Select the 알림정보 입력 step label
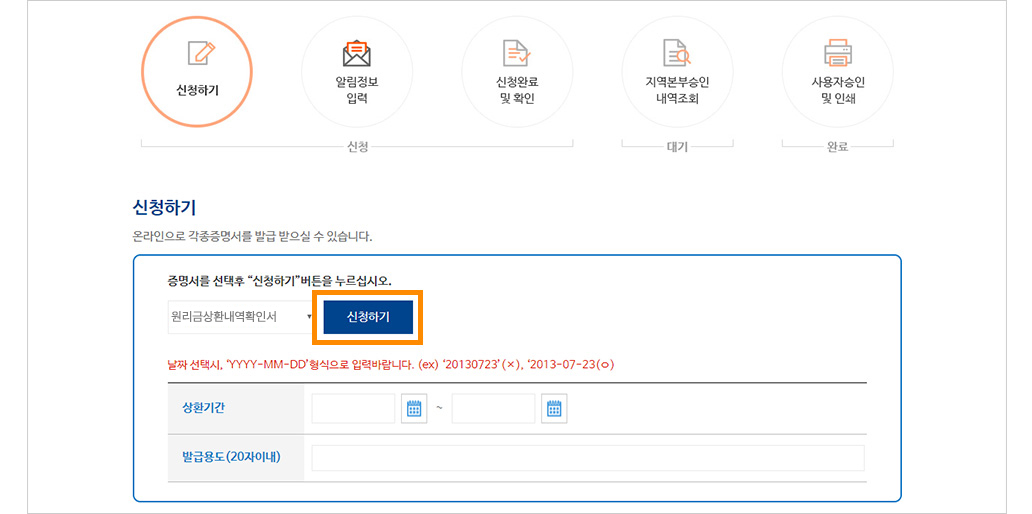The width and height of the screenshot is (1032, 514). click(357, 91)
